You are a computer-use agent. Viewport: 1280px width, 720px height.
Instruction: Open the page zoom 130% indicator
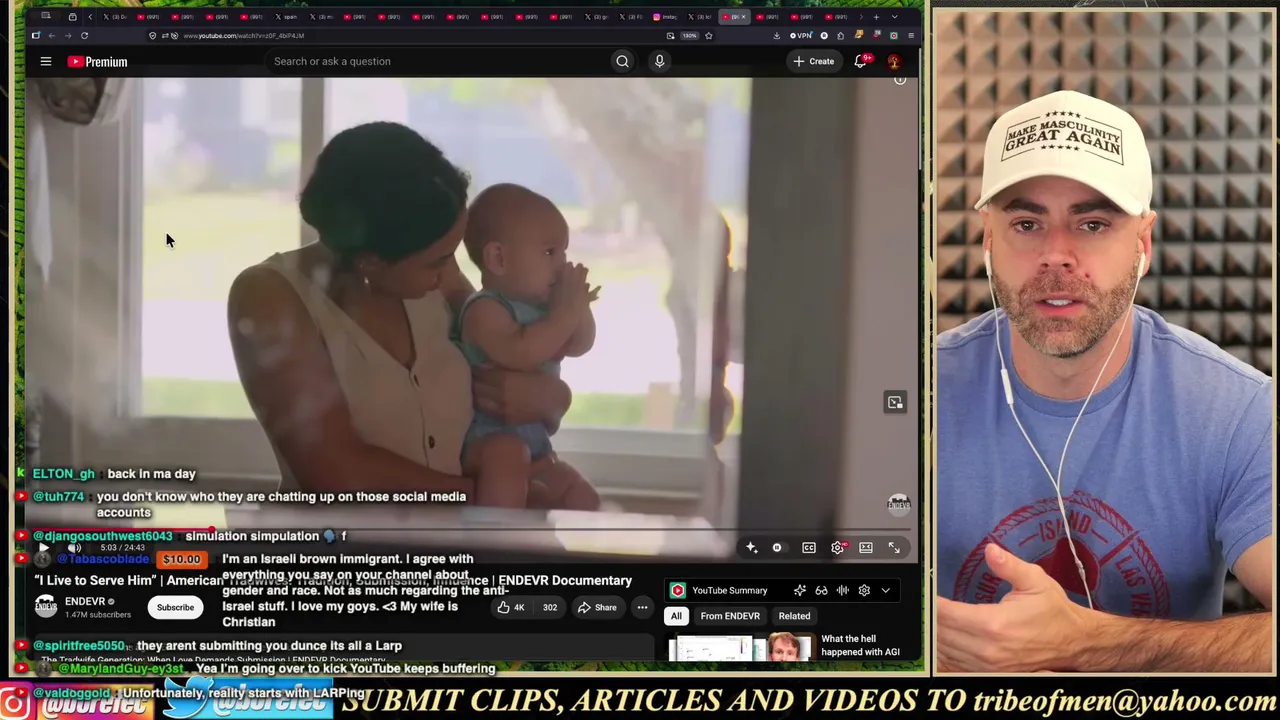689,36
